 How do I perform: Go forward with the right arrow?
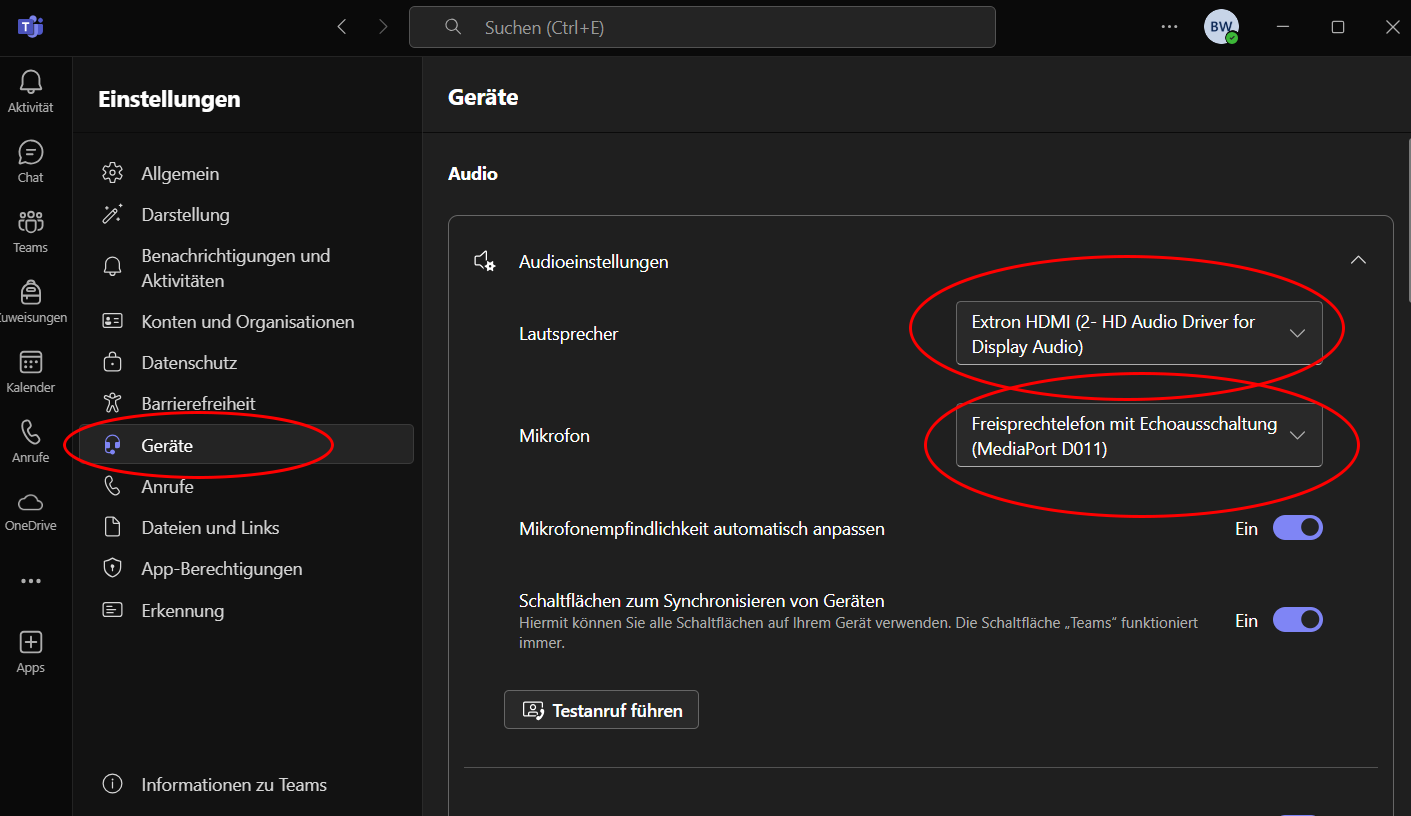pos(383,27)
